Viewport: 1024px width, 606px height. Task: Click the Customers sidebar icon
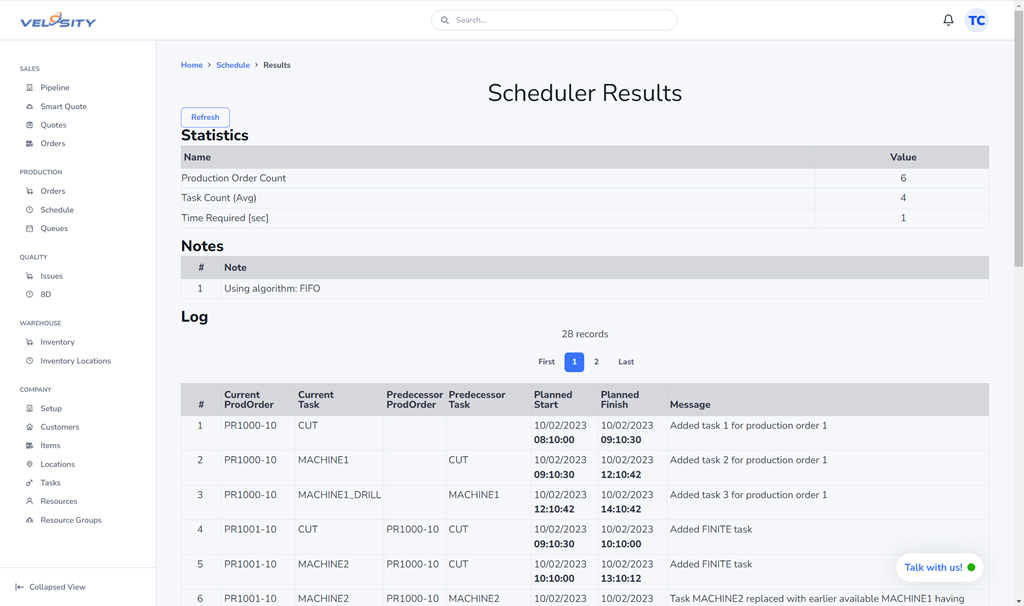pyautogui.click(x=29, y=427)
